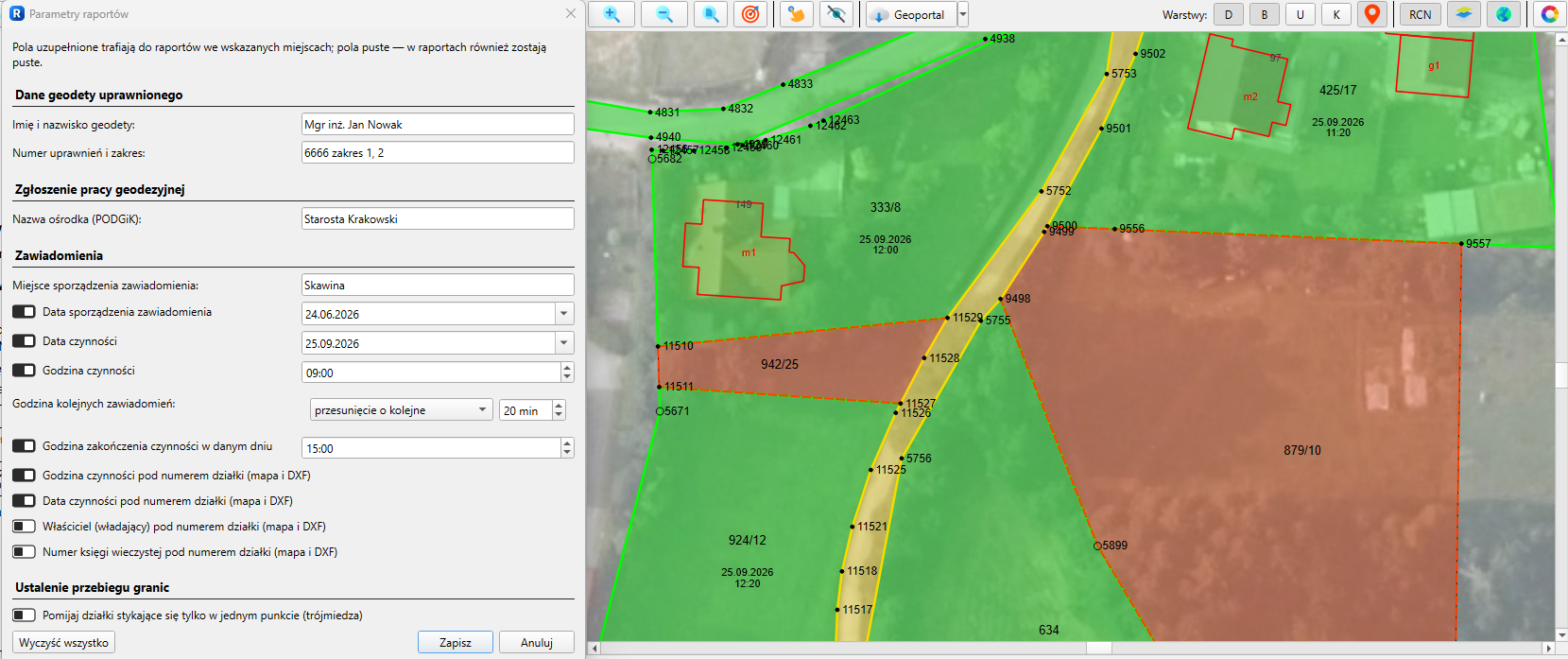The image size is (1568, 659).
Task: Toggle Data sporządzenia zawiadomienia switch
Action: 24,312
